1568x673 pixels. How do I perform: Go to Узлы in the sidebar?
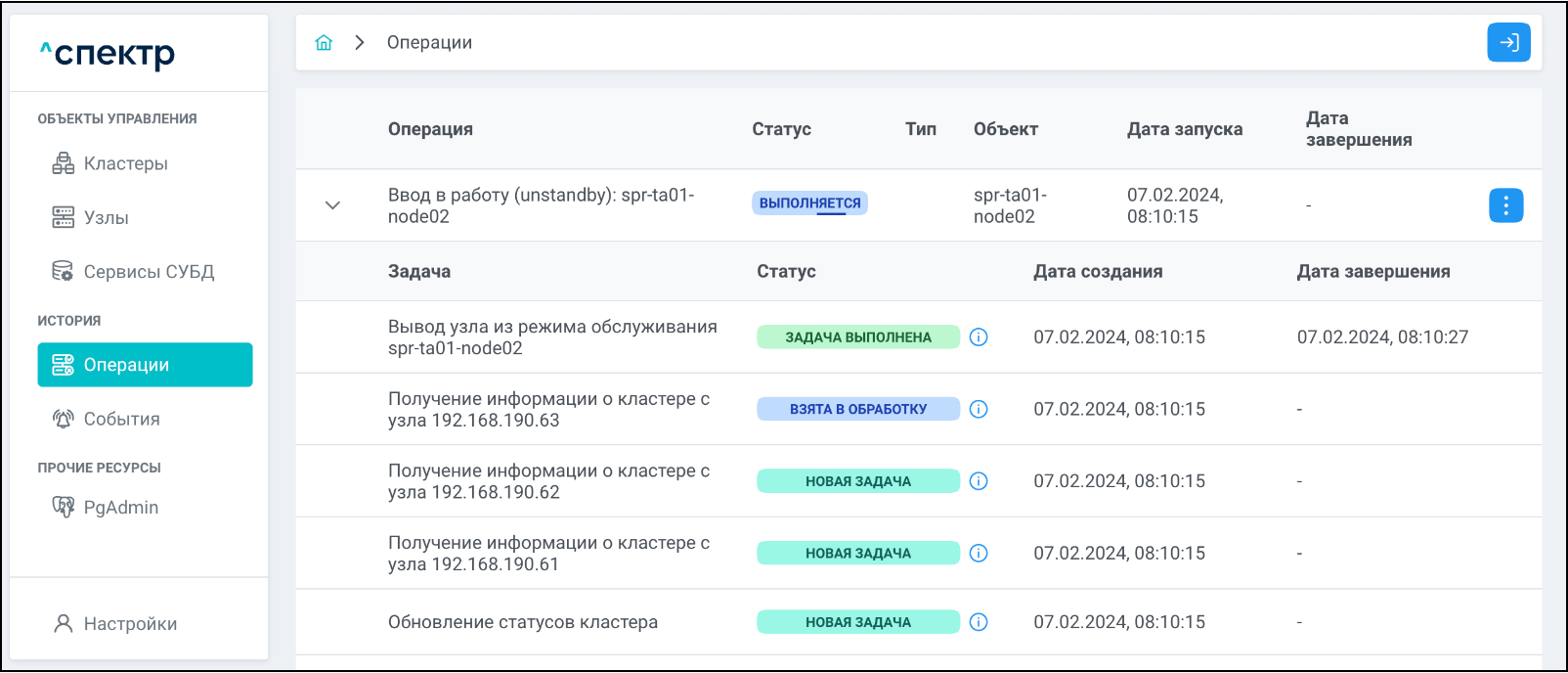pos(106,217)
